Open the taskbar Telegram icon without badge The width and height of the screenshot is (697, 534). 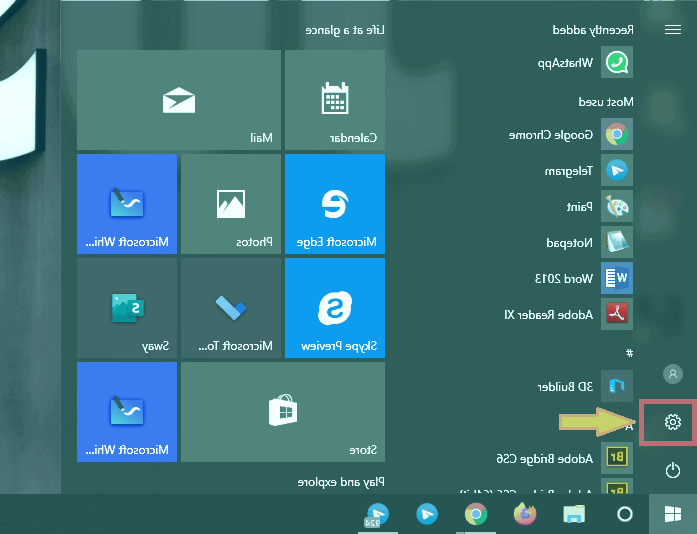(427, 514)
